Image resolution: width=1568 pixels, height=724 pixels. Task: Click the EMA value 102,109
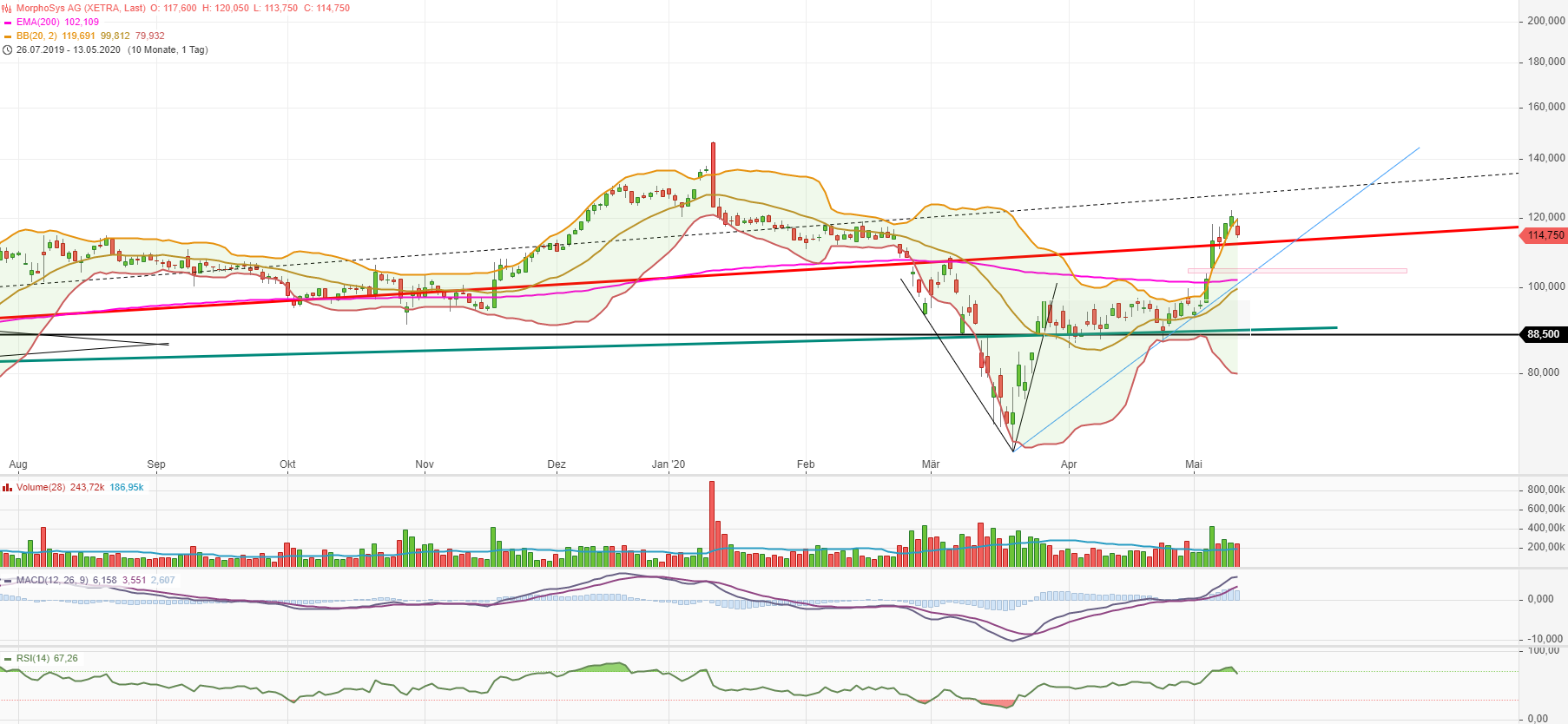(x=82, y=22)
